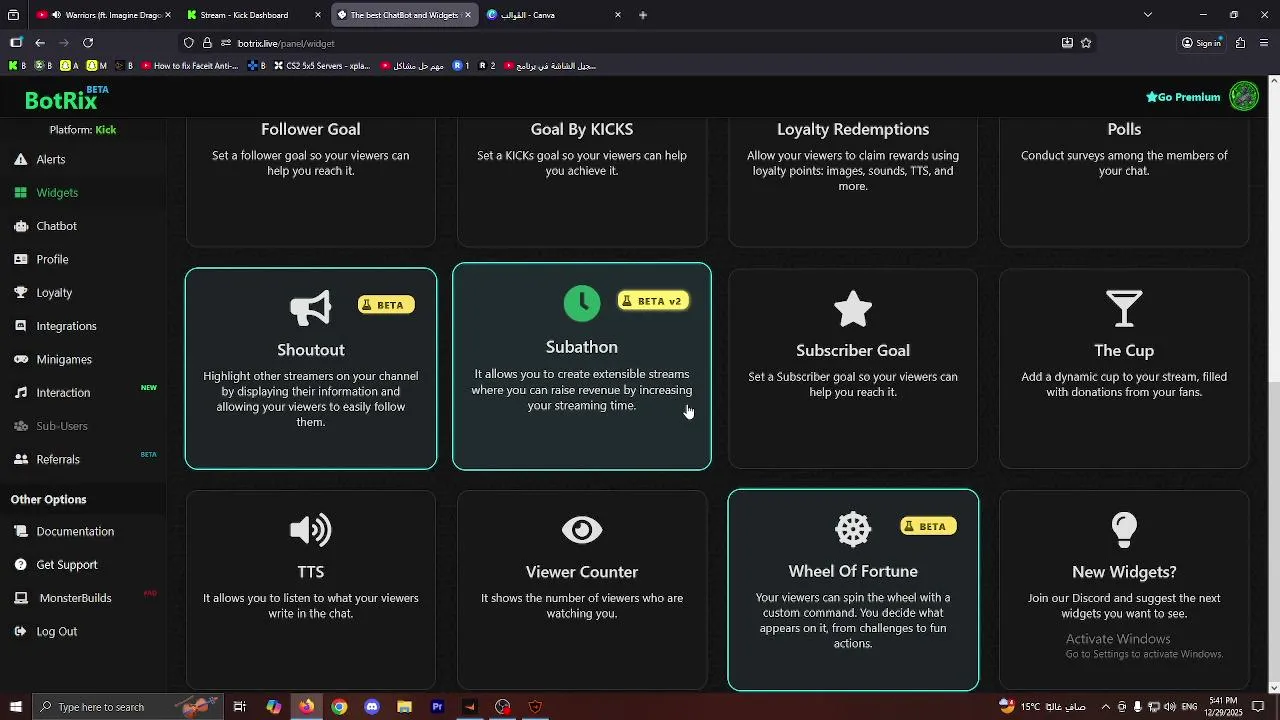Click the Subathon BETA v2 badge
This screenshot has height=720, width=1280.
tap(653, 301)
